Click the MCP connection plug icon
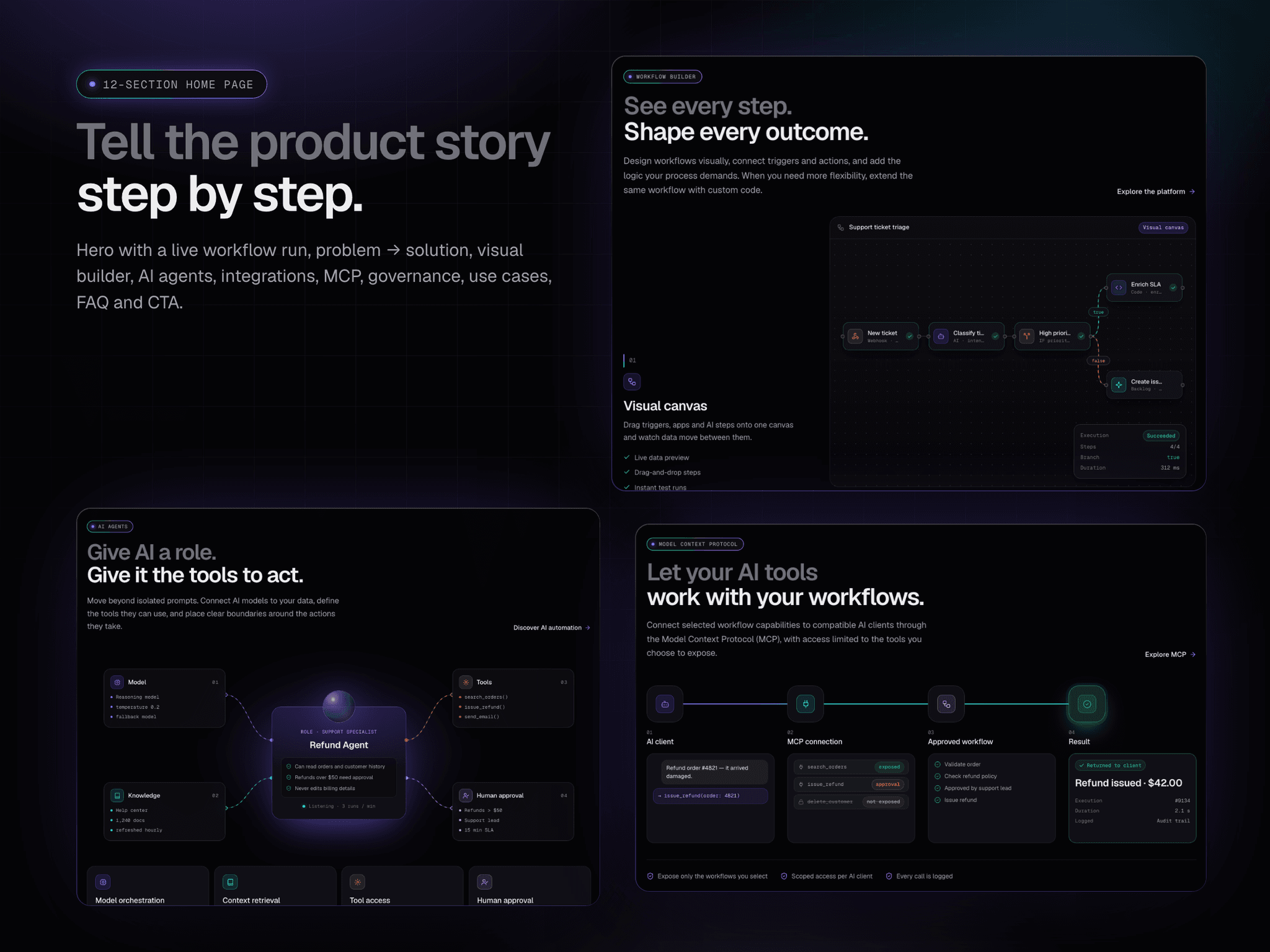Screen dimensions: 1270x952 [x=806, y=704]
